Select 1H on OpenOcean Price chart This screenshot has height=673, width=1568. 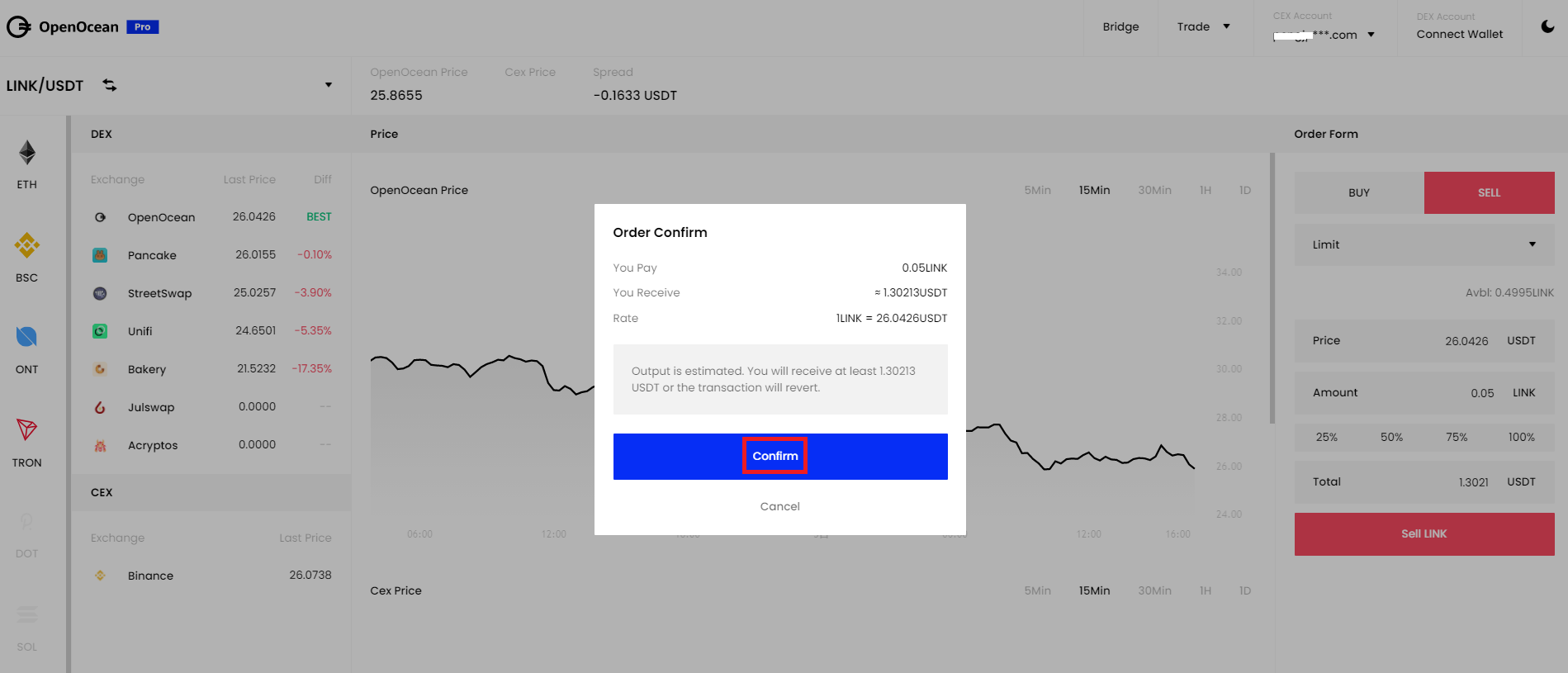[1206, 190]
